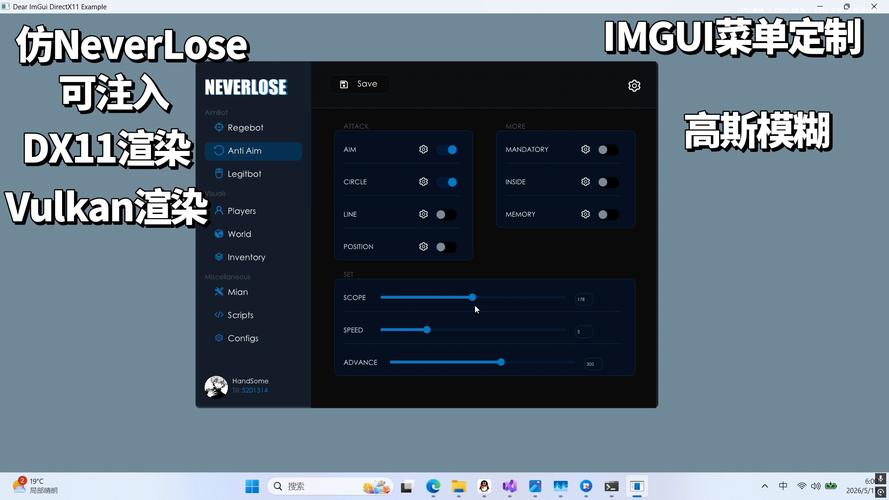Open the taskbar clock and date
The image size is (889, 500).
(861, 486)
